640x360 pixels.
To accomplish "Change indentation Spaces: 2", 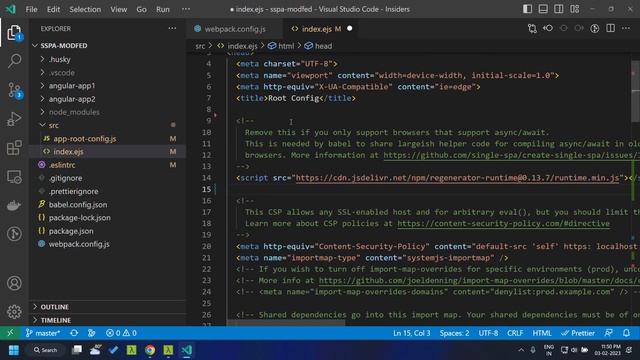I will pos(454,333).
